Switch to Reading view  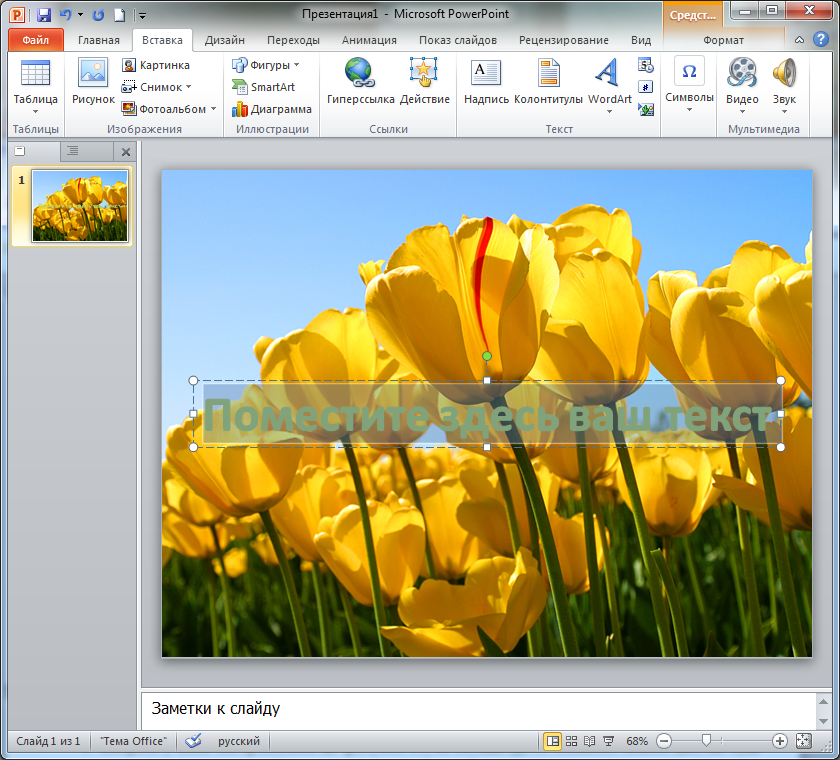[x=589, y=741]
